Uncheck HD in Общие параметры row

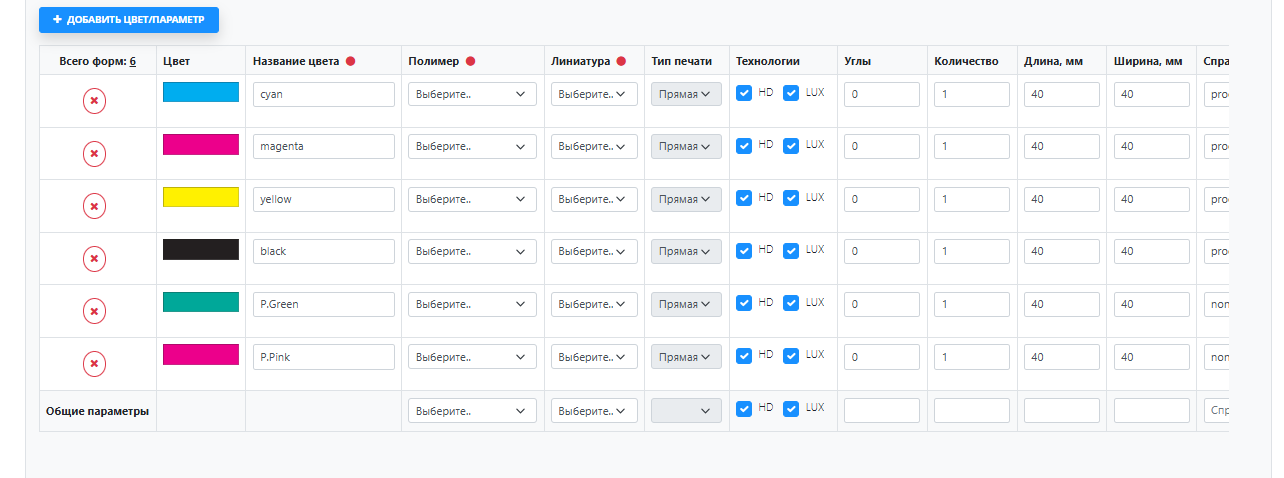tap(744, 408)
